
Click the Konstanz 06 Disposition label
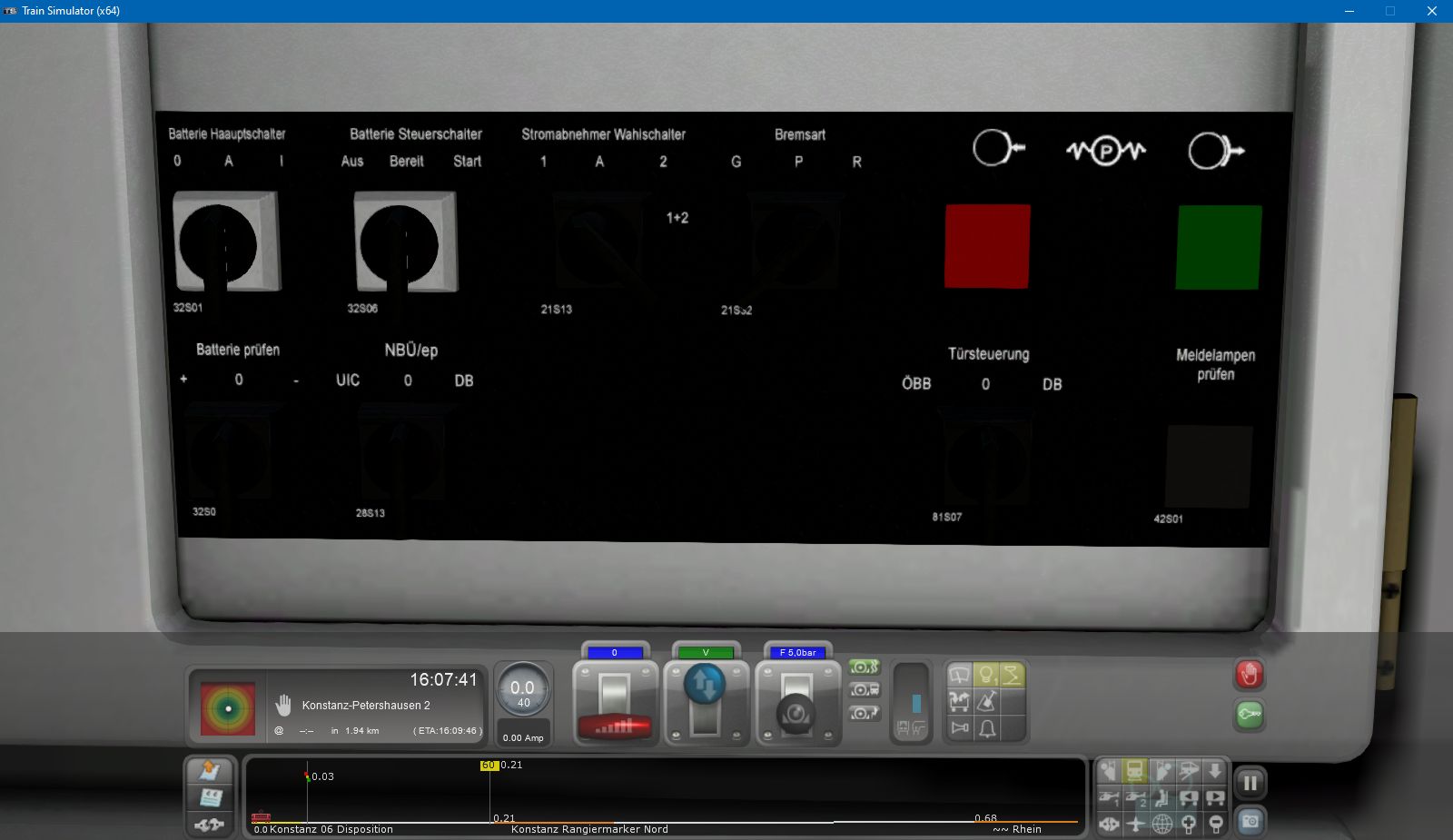331,829
